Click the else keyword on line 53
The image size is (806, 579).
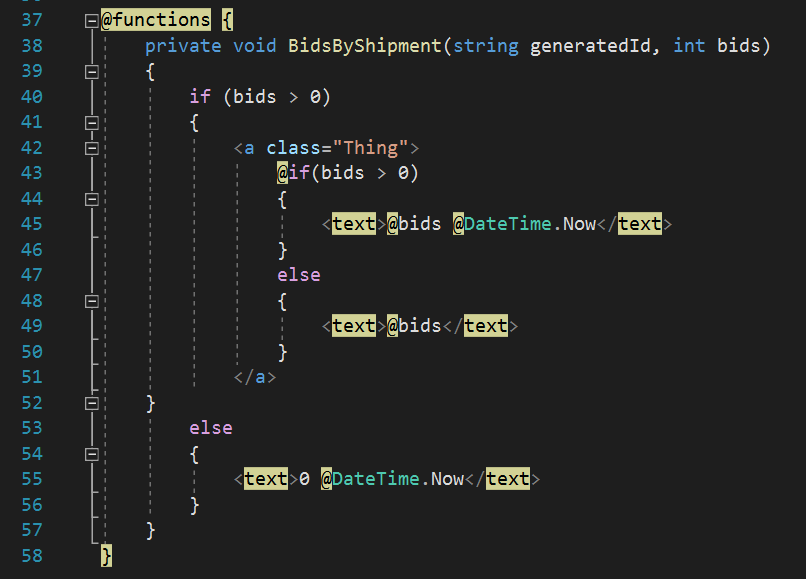[x=210, y=427]
